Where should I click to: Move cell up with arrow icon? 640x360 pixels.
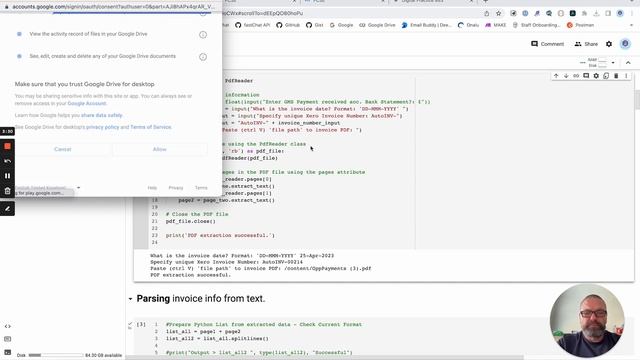pyautogui.click(x=556, y=76)
